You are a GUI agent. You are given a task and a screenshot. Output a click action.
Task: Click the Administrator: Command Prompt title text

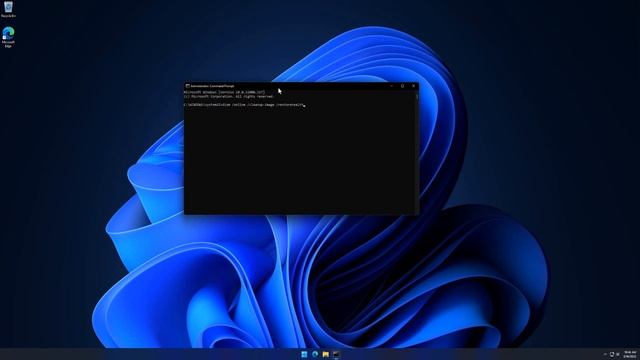point(212,86)
